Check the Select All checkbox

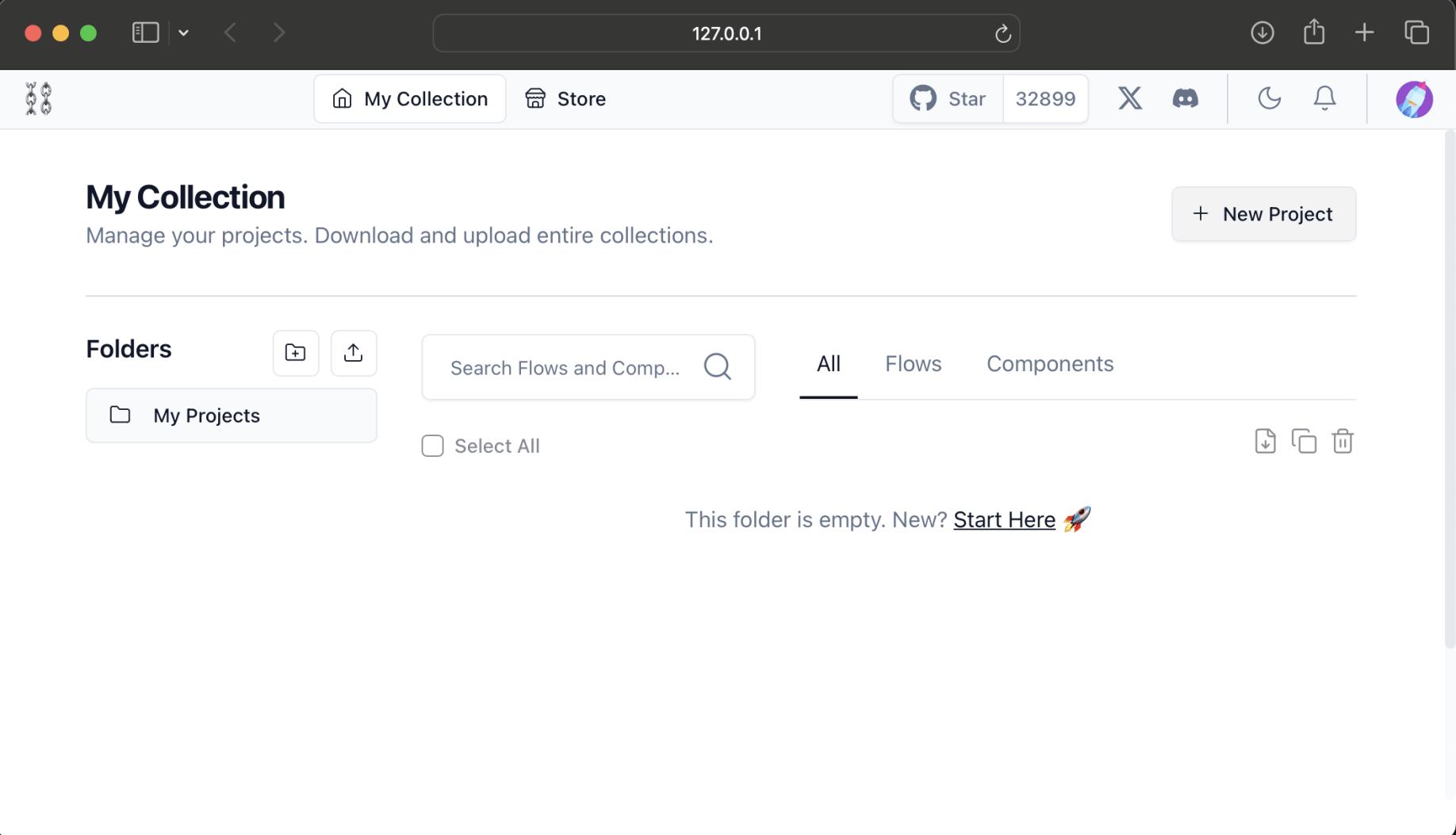pyautogui.click(x=432, y=446)
